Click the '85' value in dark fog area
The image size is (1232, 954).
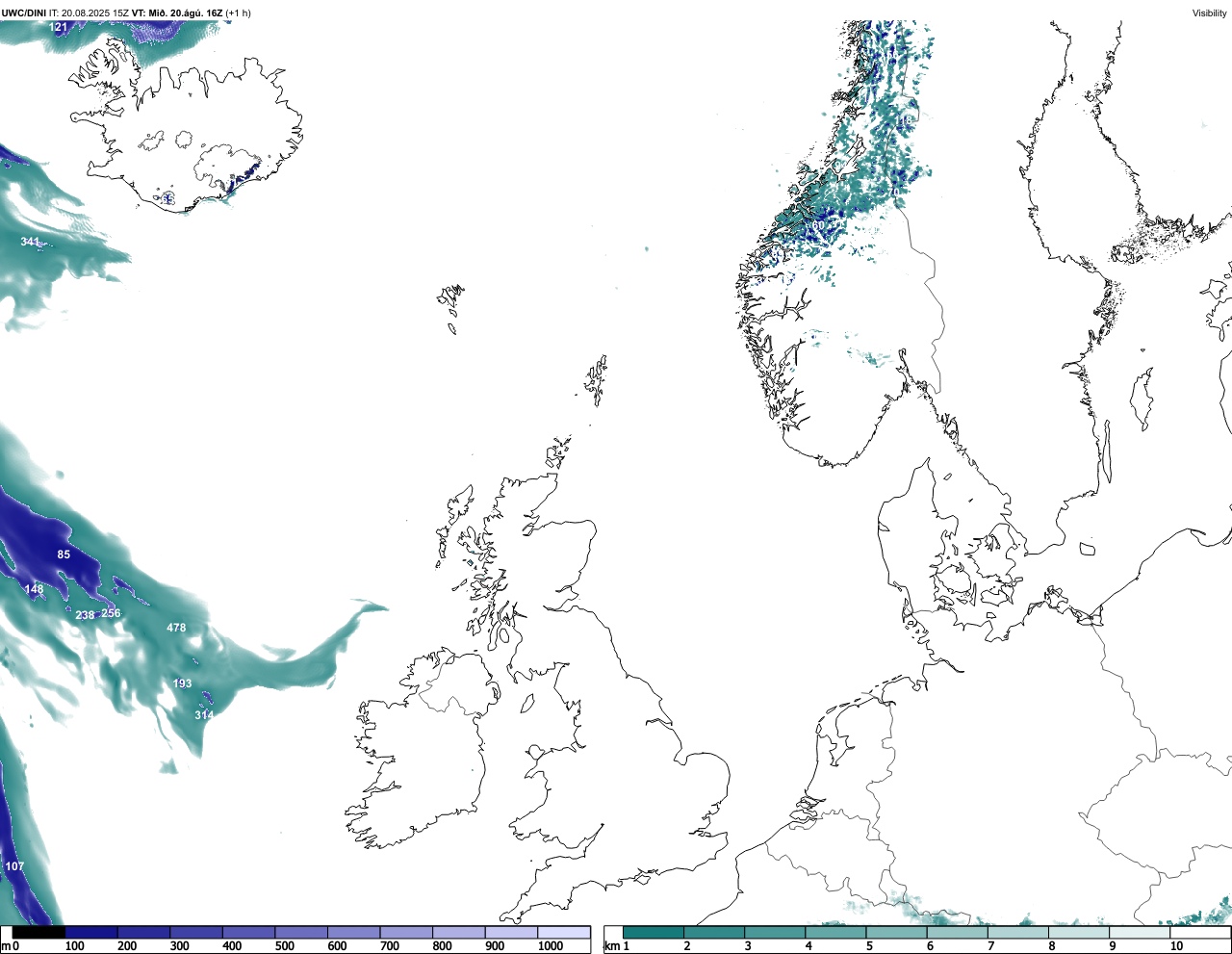[64, 554]
